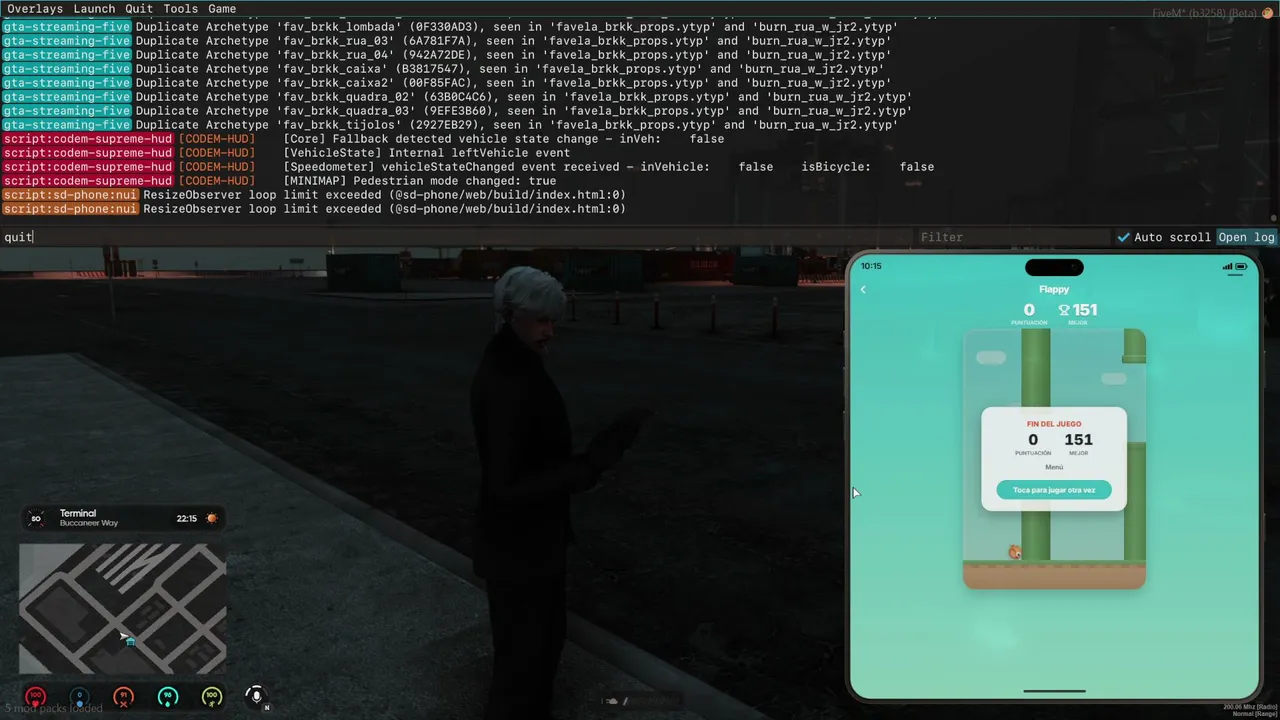Click the orange hunger HUD icon
This screenshot has width=1280, height=720.
(x=124, y=696)
